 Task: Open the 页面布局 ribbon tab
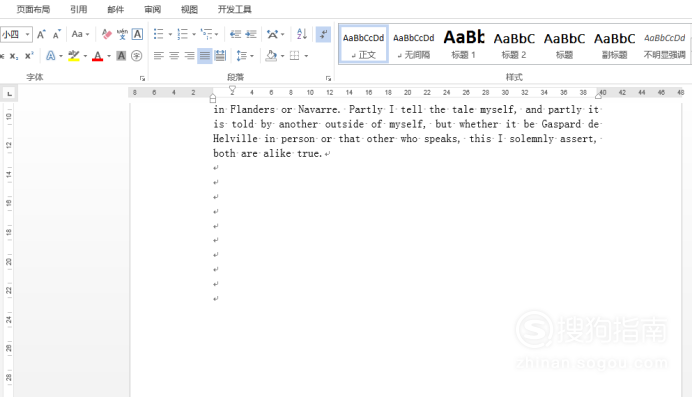pyautogui.click(x=33, y=9)
